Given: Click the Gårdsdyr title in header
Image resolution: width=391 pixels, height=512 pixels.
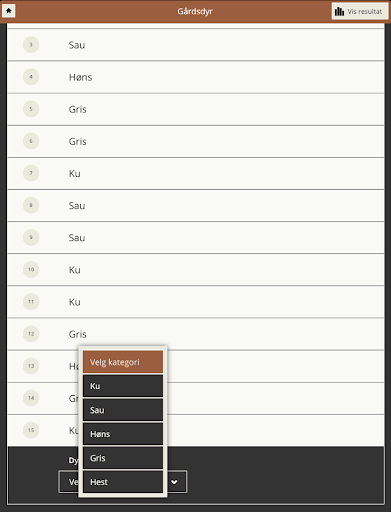Looking at the screenshot, I should [195, 11].
